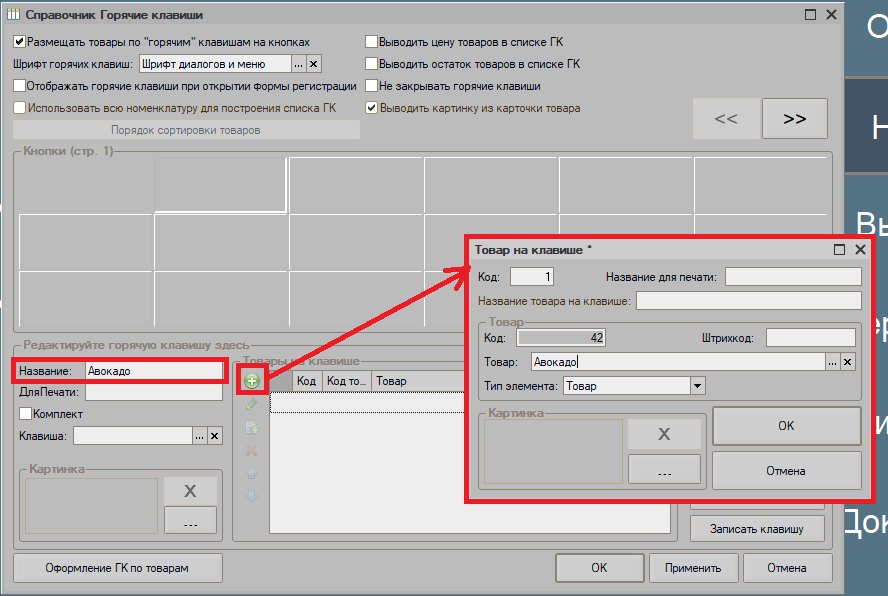Uncheck 'Выводить картинку из карточки товара'
This screenshot has height=596, width=888.
372,108
